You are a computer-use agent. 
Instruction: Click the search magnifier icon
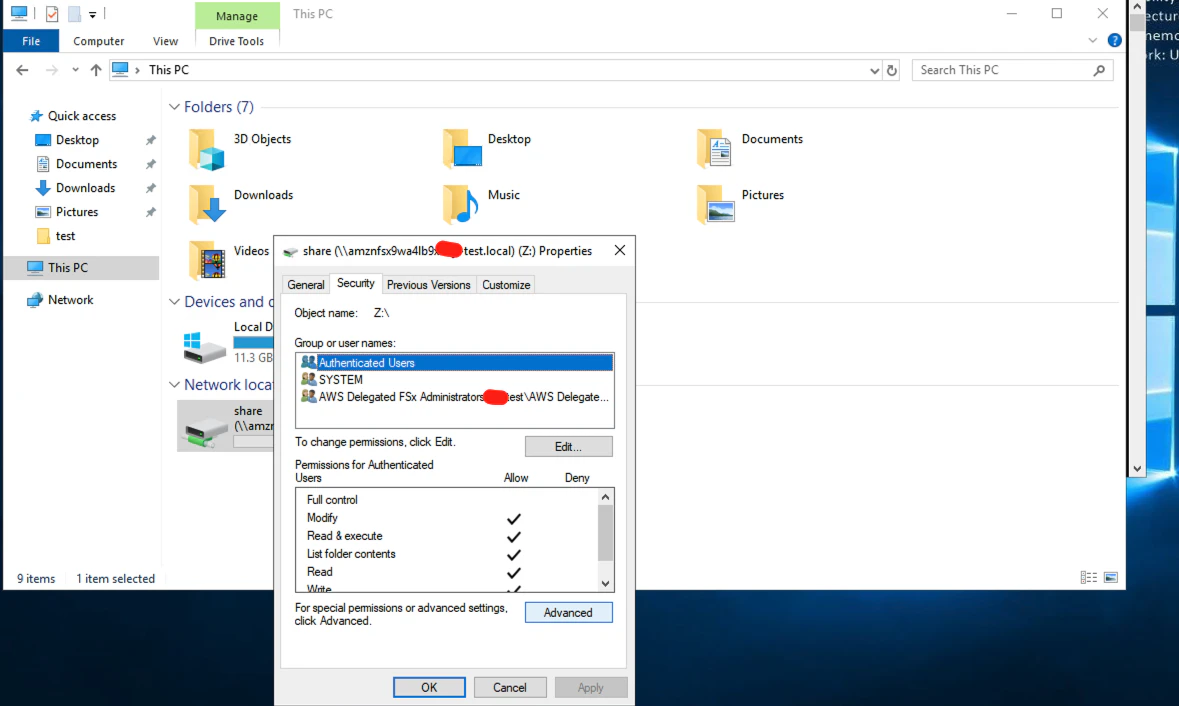click(1099, 70)
